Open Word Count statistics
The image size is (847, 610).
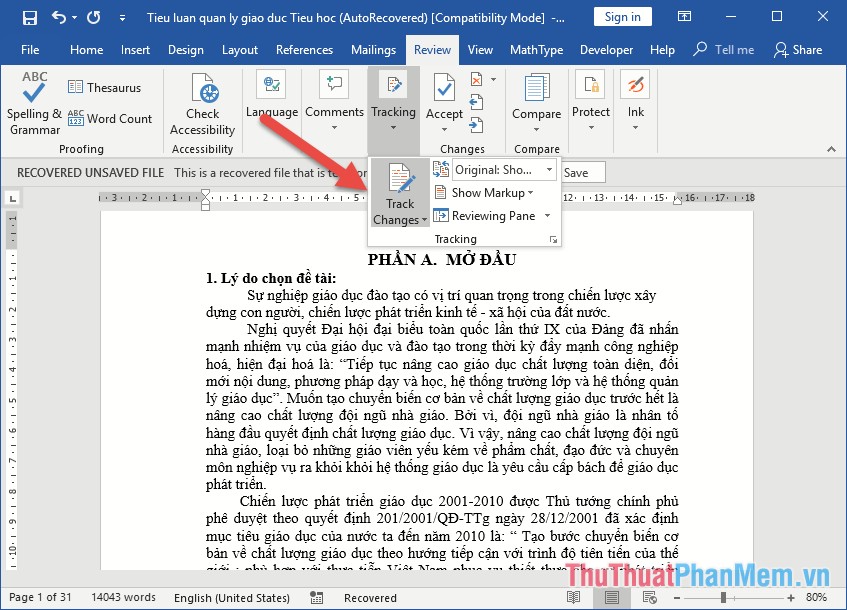point(111,119)
